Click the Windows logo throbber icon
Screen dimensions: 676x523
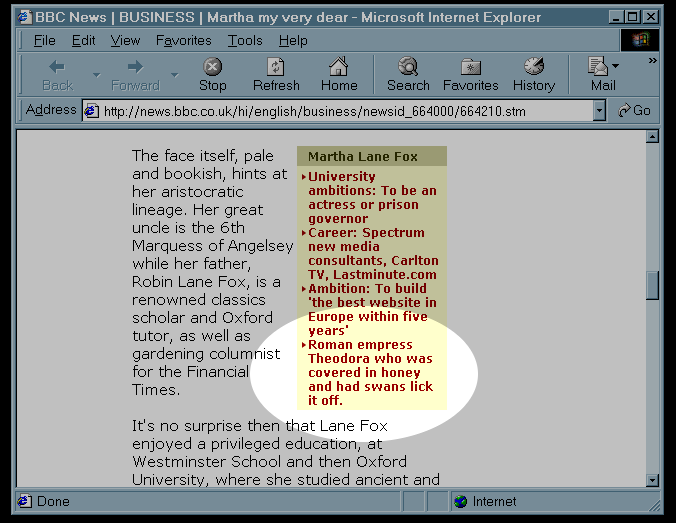click(x=640, y=40)
